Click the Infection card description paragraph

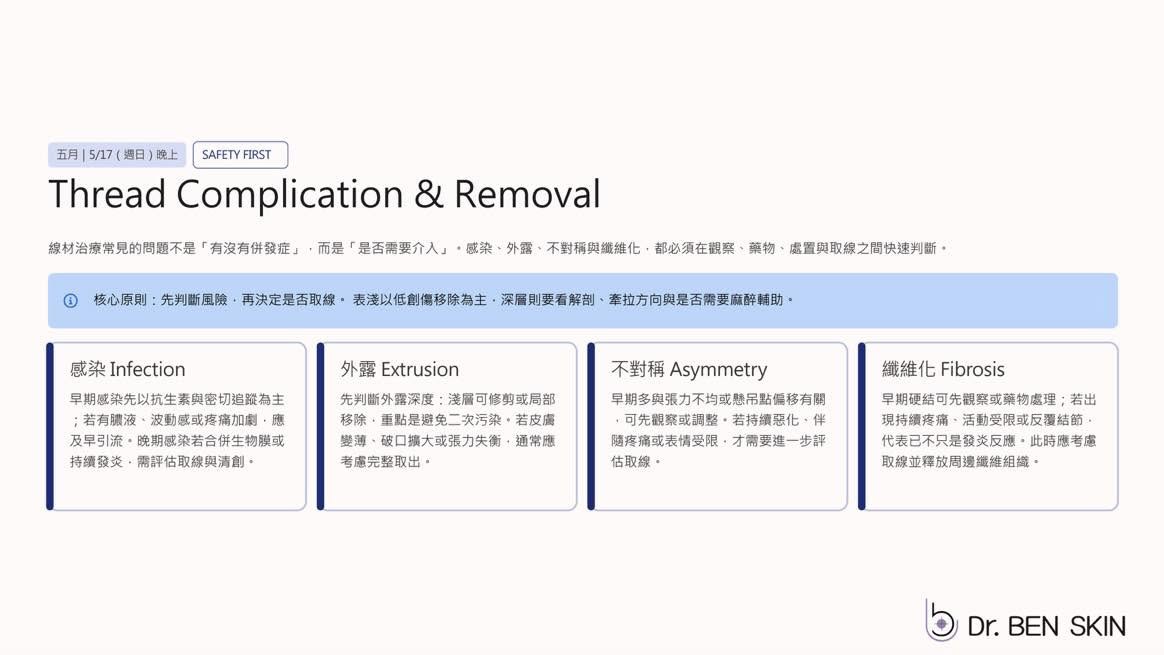[x=177, y=431]
